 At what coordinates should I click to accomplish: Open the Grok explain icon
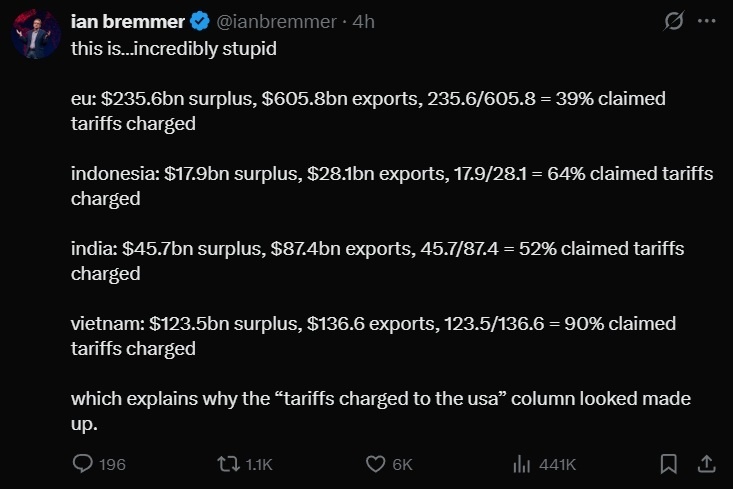tap(674, 21)
